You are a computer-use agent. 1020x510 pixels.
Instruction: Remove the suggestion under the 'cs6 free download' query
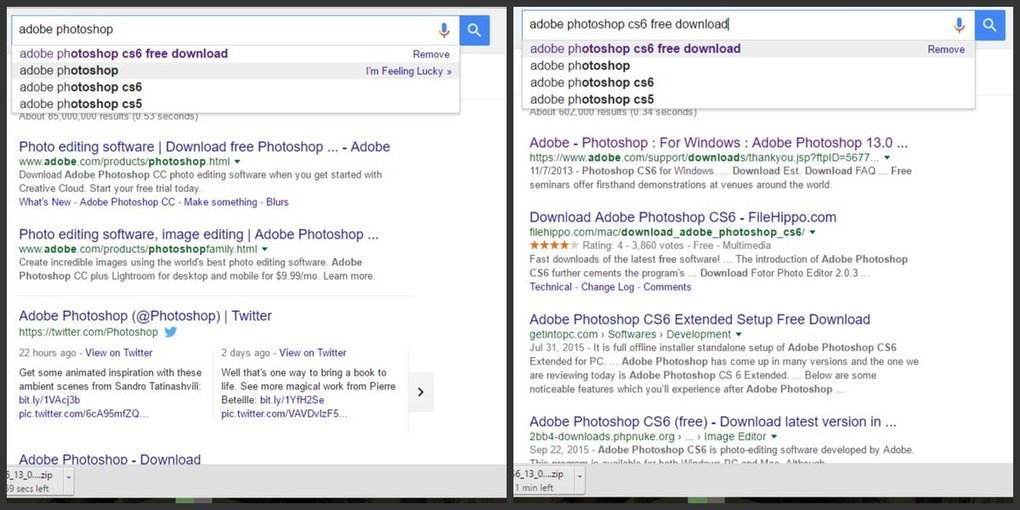946,49
